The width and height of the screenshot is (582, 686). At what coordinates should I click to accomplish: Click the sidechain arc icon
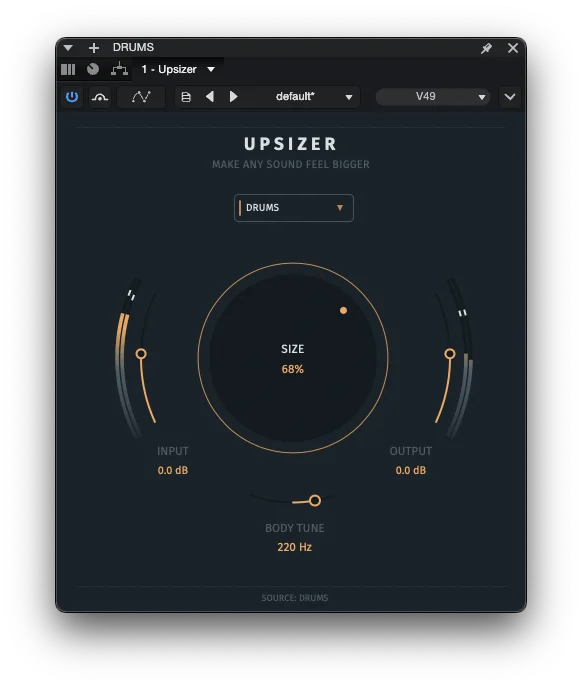coord(100,97)
